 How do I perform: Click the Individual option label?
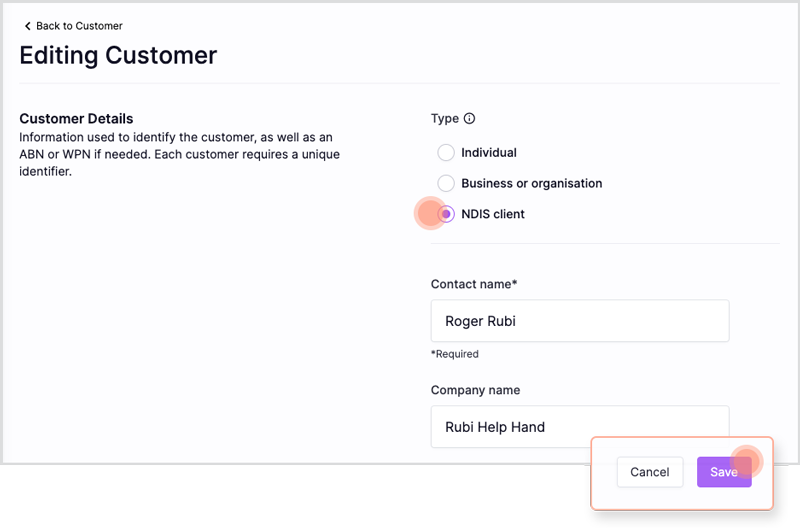489,153
